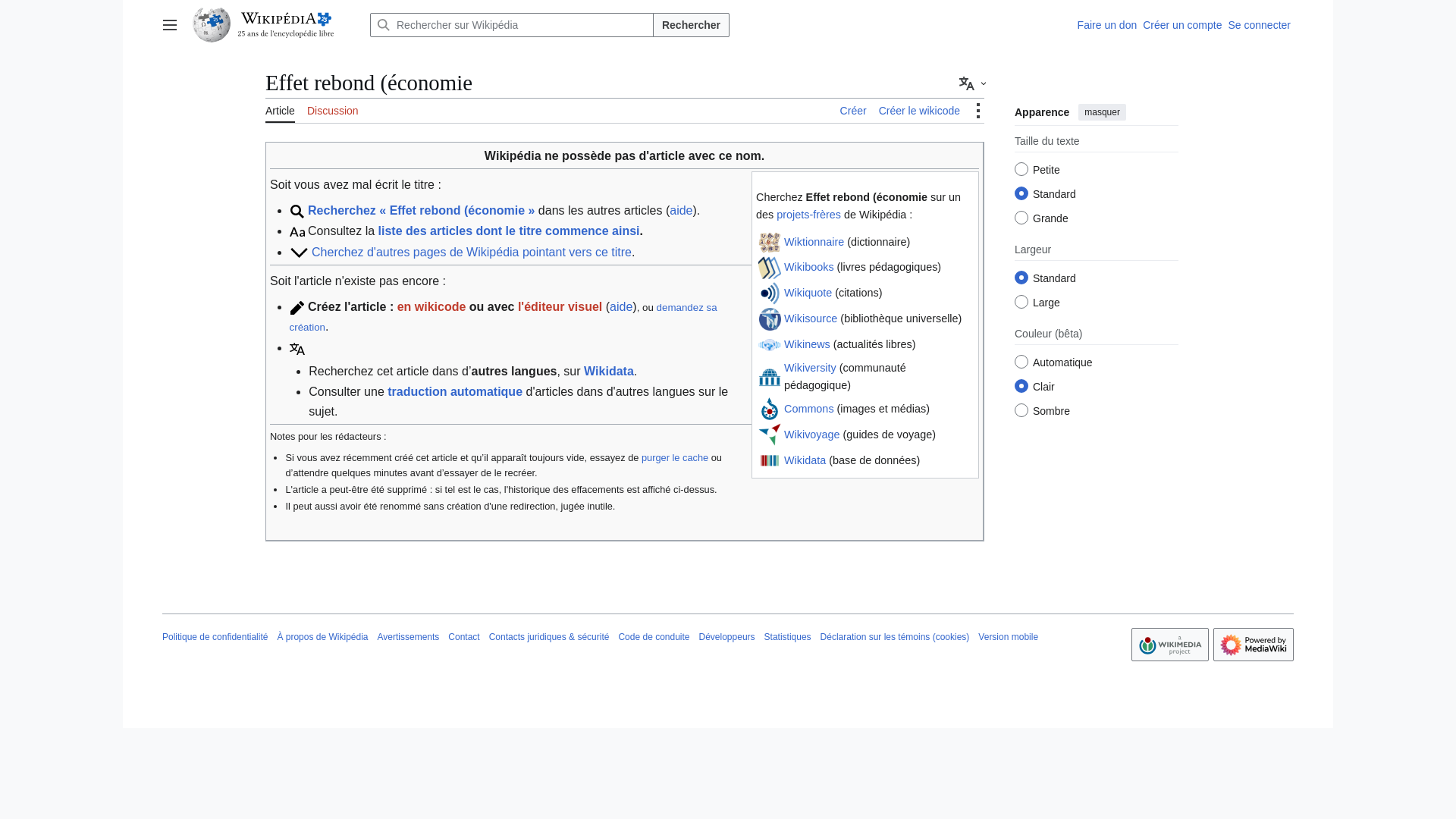
Task: Select Sombre color mode
Action: (1021, 410)
